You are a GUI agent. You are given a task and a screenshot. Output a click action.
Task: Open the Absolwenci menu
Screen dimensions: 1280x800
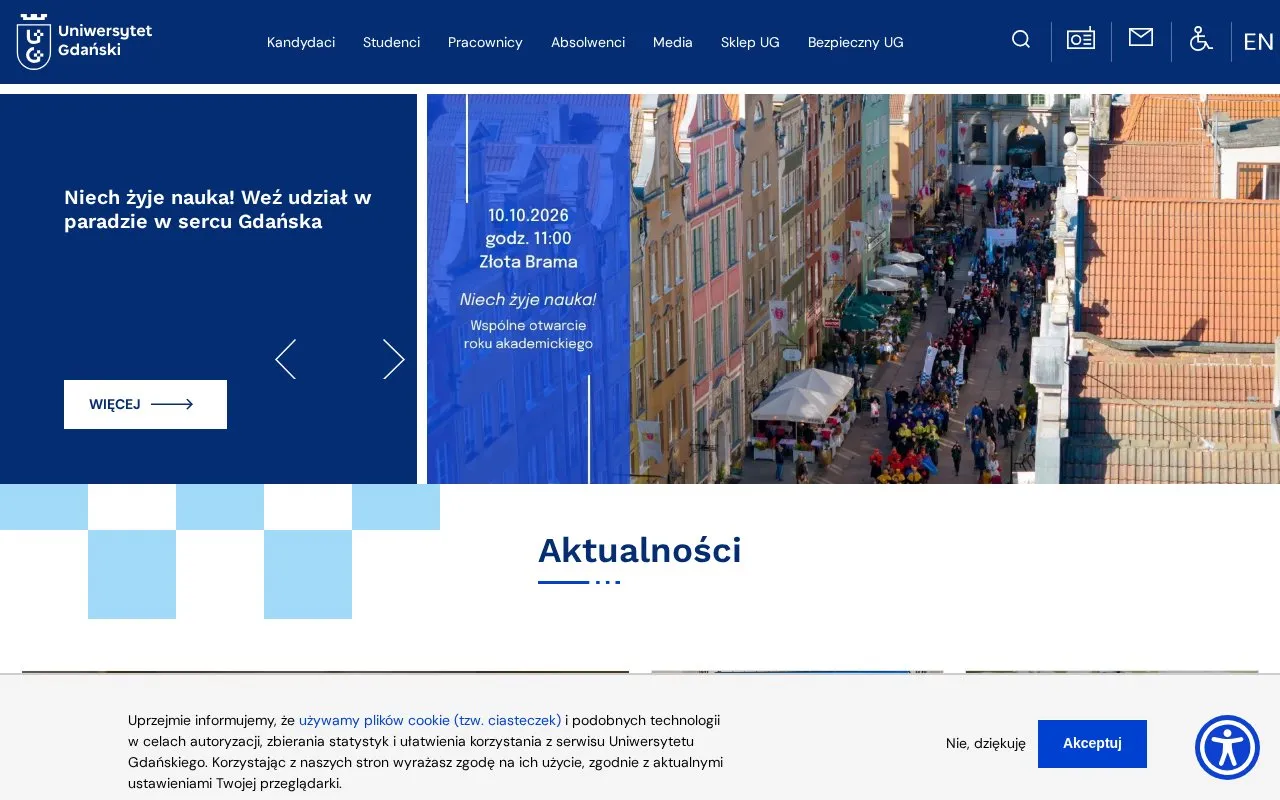(588, 42)
